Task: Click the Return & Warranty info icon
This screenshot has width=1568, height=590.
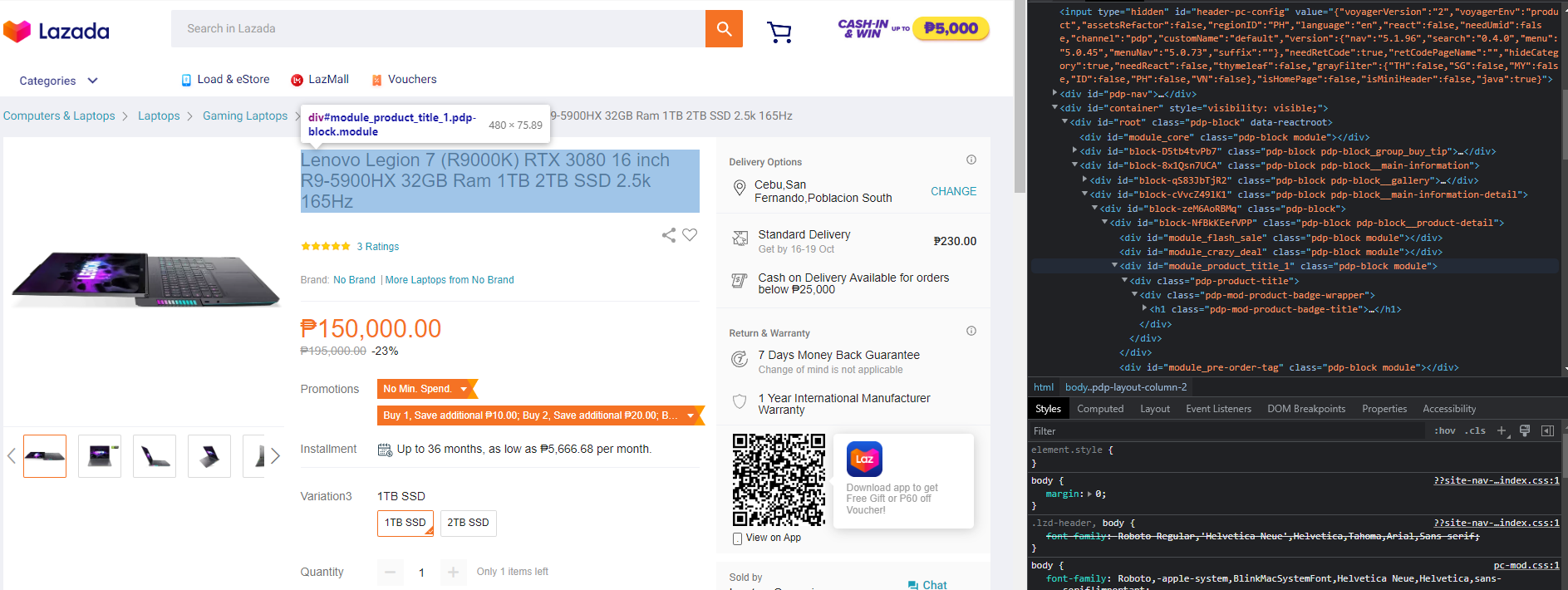Action: 971,331
